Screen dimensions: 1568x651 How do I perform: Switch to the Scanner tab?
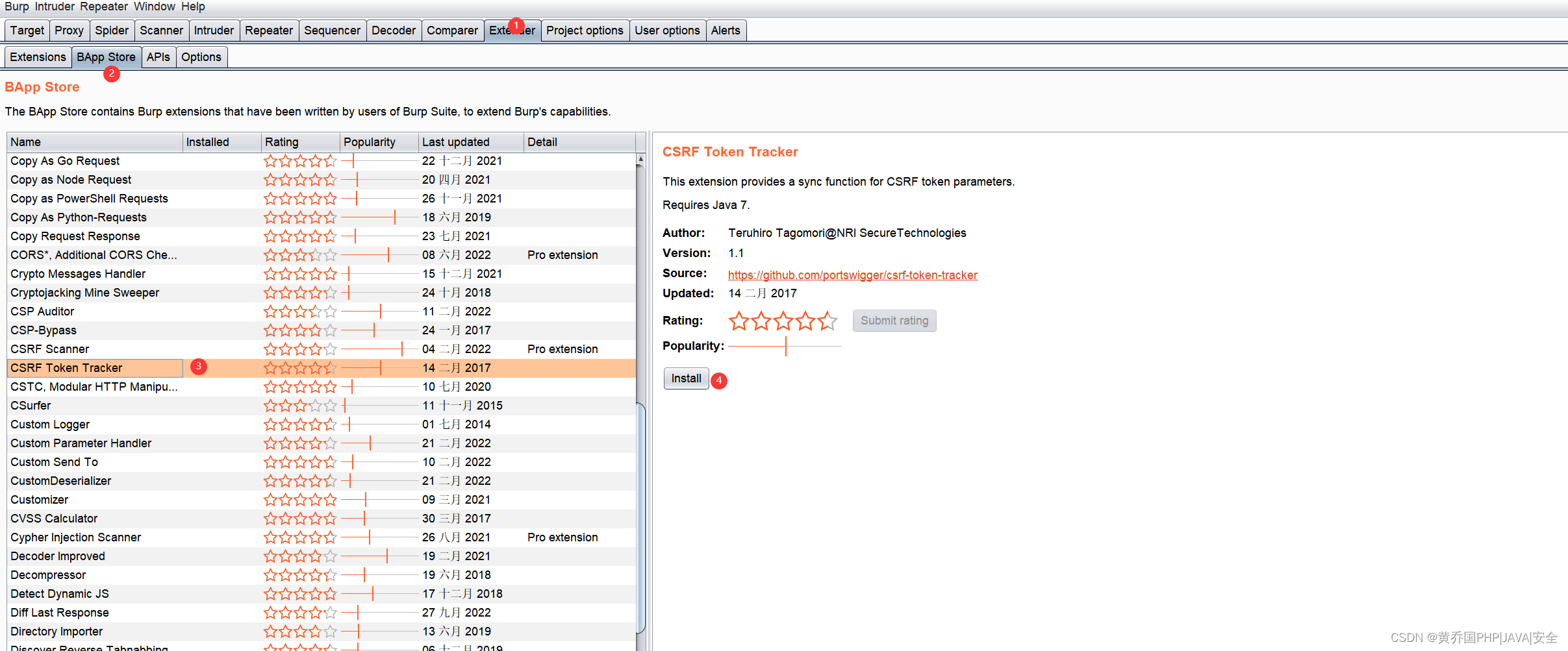[162, 31]
